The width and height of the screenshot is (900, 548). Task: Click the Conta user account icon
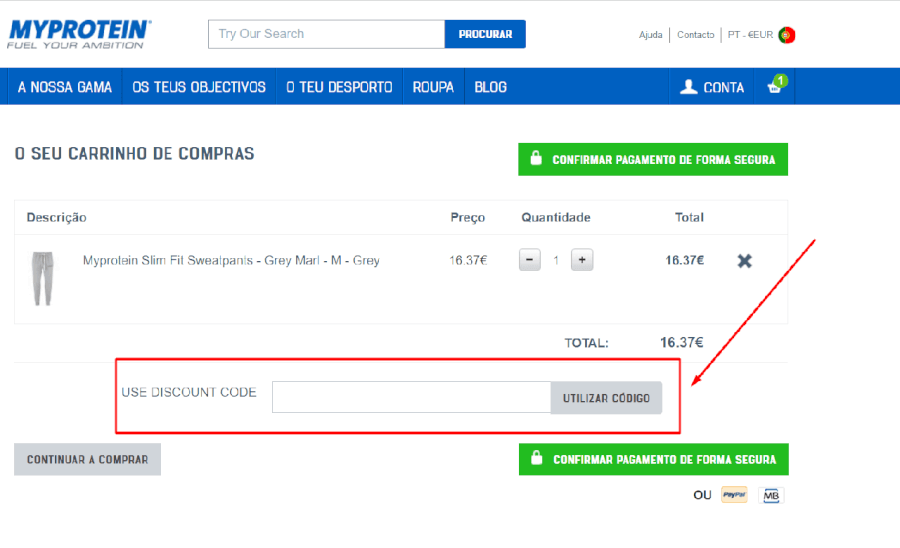click(688, 87)
